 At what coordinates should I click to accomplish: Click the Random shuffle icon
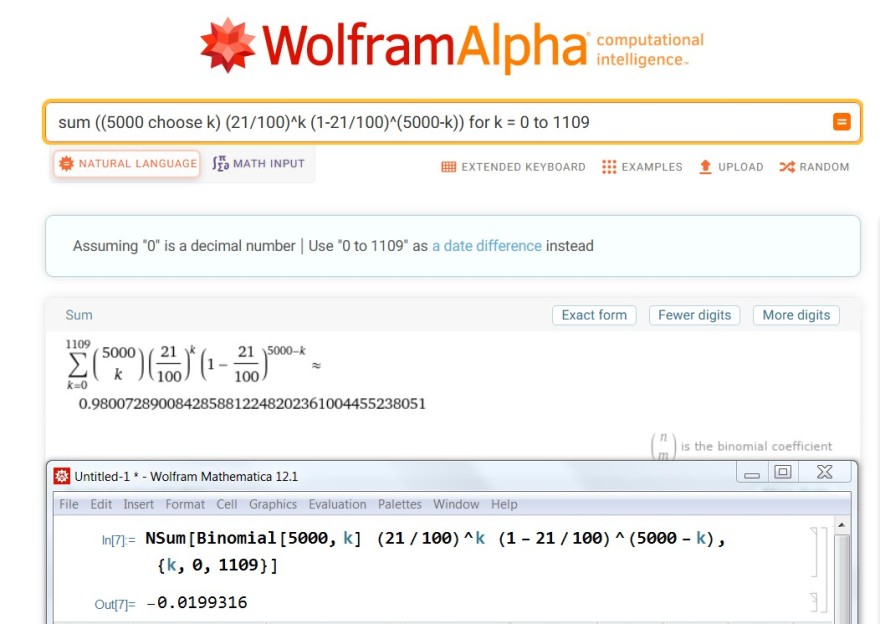pyautogui.click(x=787, y=167)
